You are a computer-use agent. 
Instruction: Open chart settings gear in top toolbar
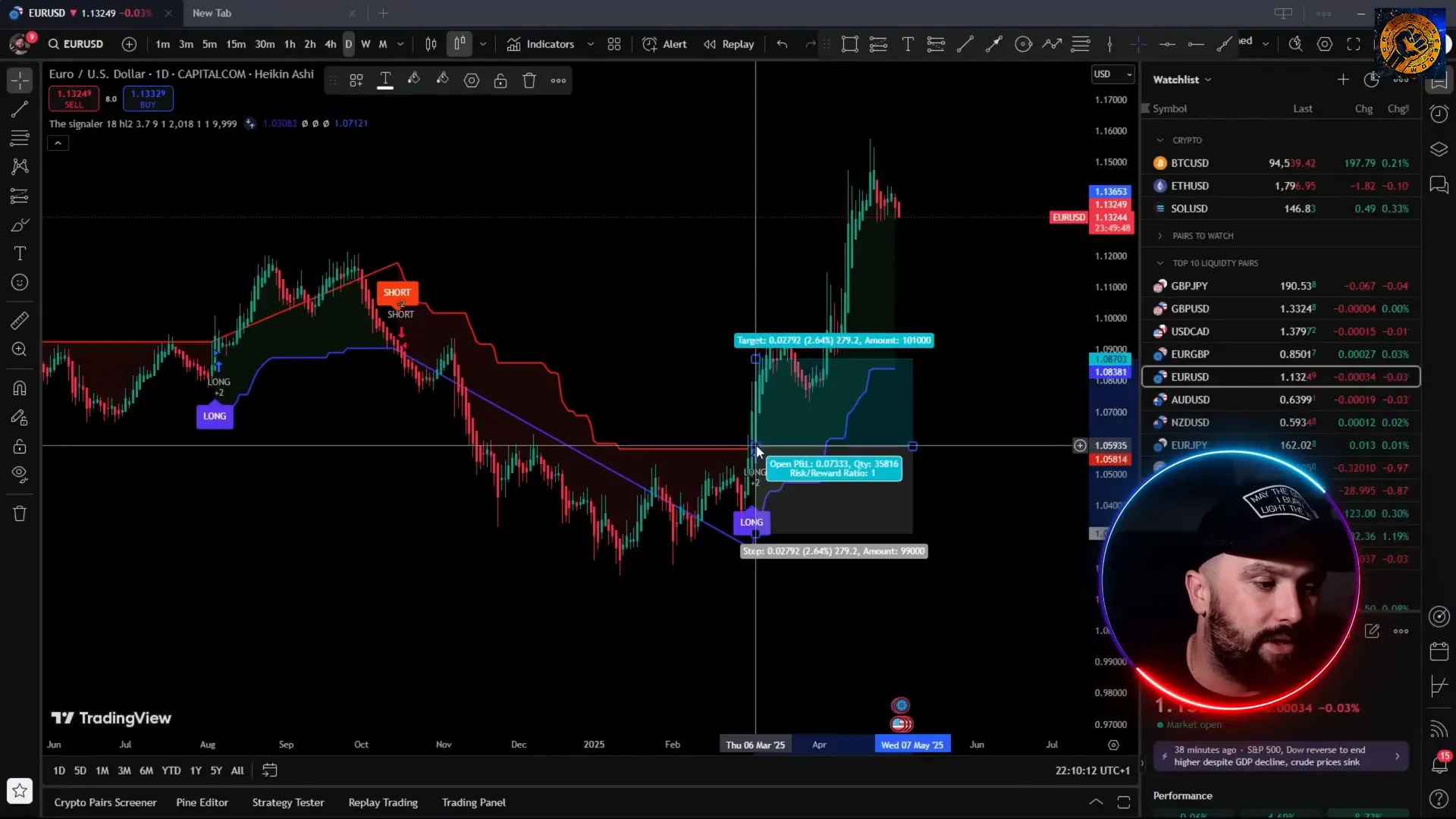pyautogui.click(x=1325, y=44)
